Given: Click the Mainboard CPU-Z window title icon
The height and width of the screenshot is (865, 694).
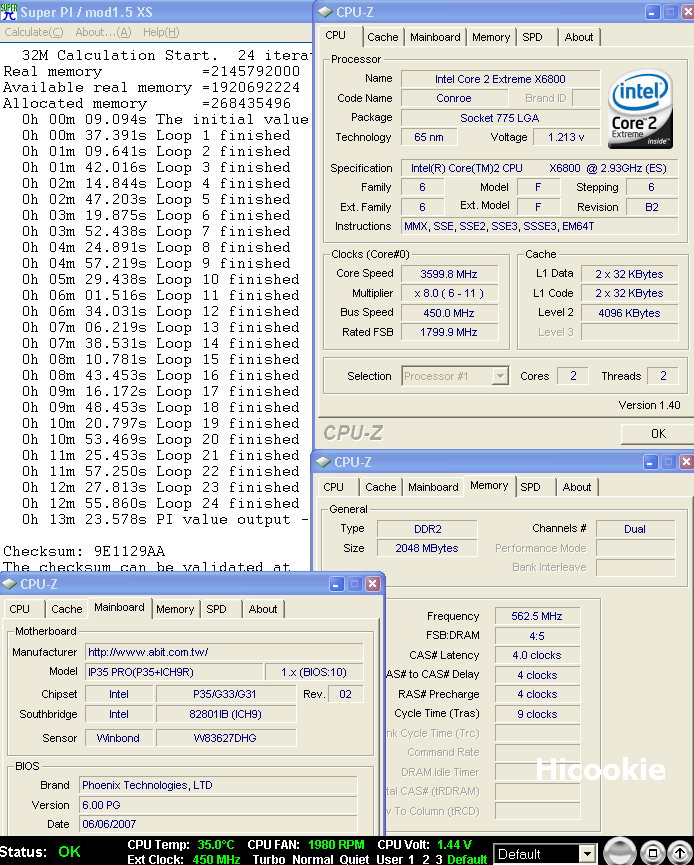Looking at the screenshot, I should click(x=9, y=584).
